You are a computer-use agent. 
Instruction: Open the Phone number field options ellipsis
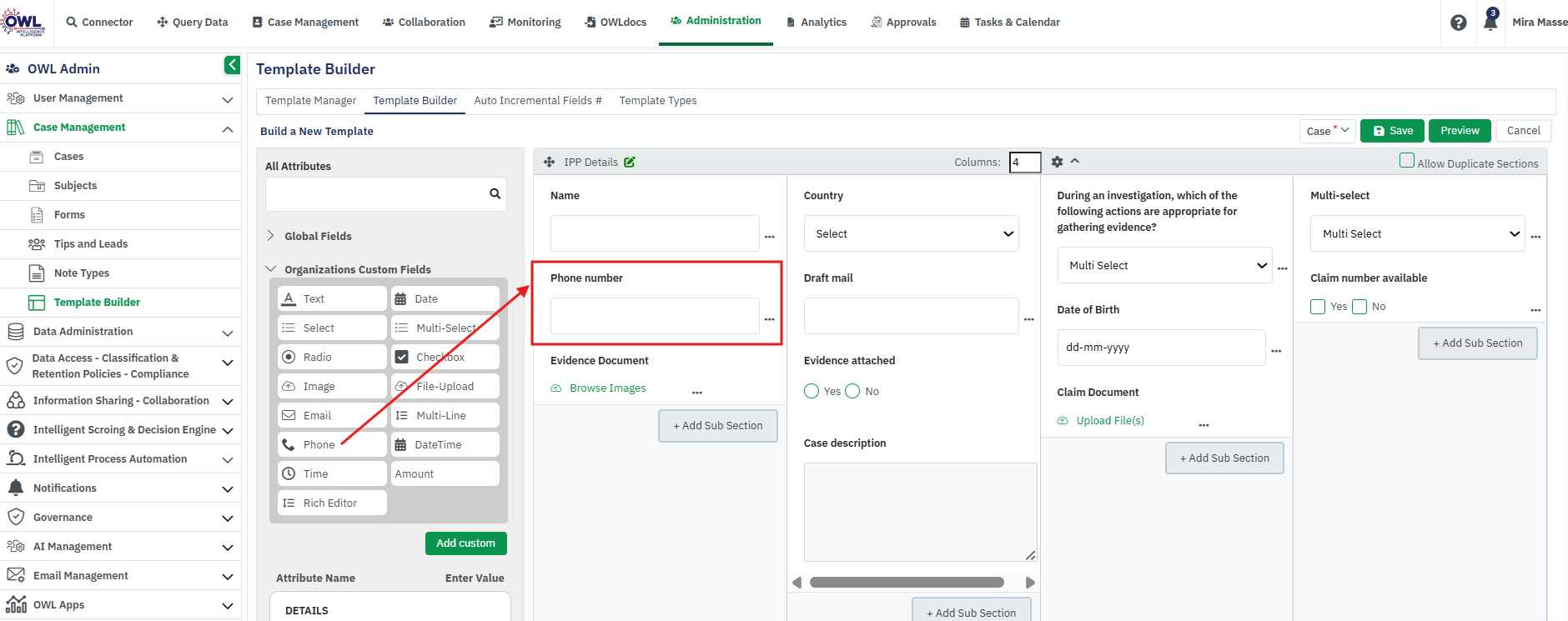(769, 319)
